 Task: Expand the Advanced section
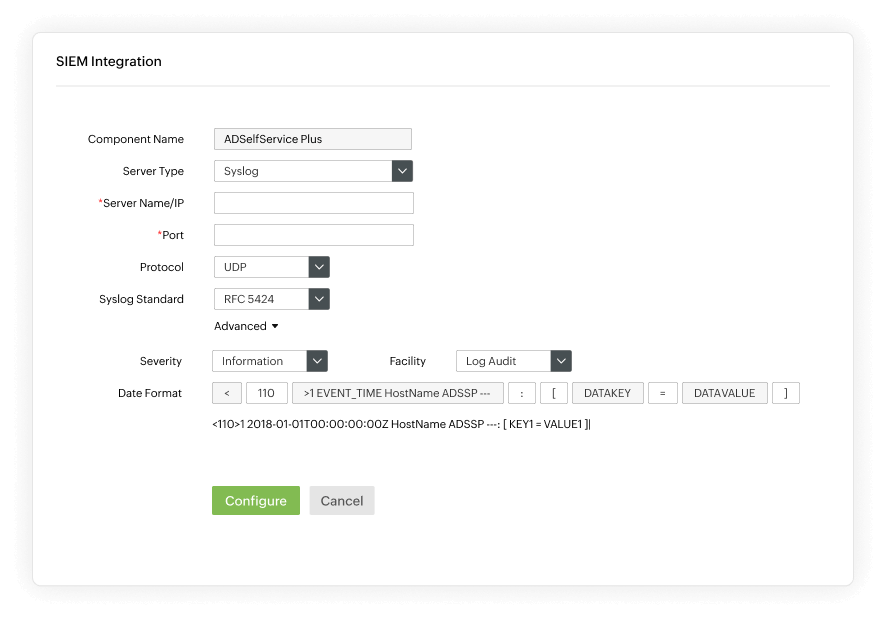(x=245, y=326)
